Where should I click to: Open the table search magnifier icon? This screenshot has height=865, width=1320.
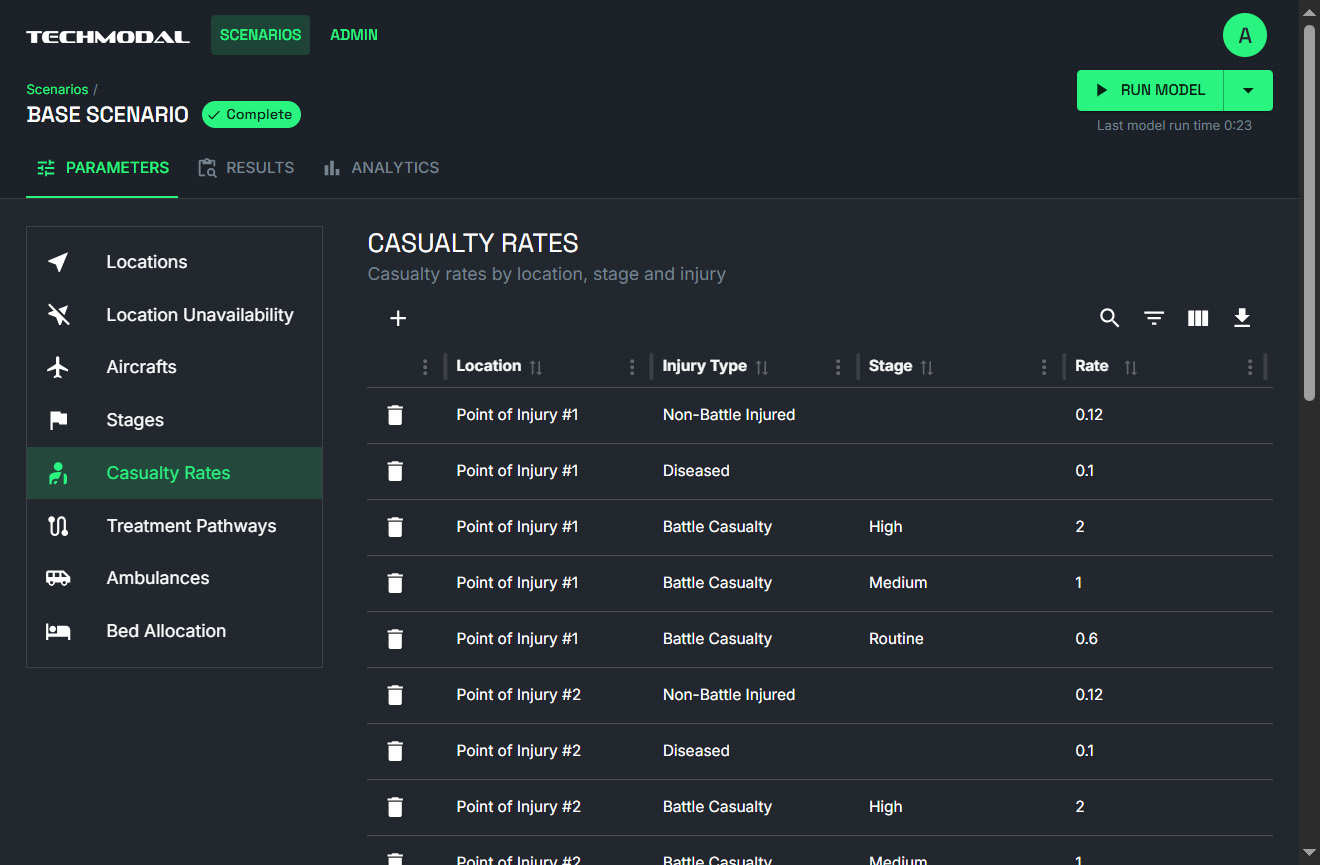pos(1109,318)
